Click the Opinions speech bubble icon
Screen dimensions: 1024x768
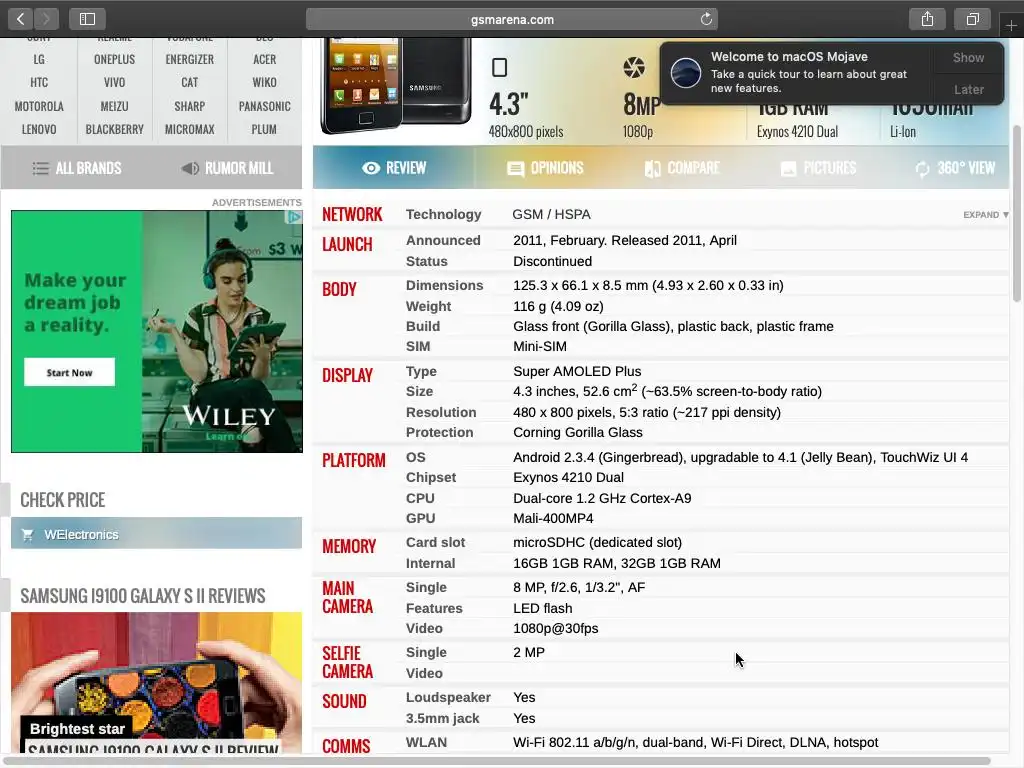(x=515, y=169)
